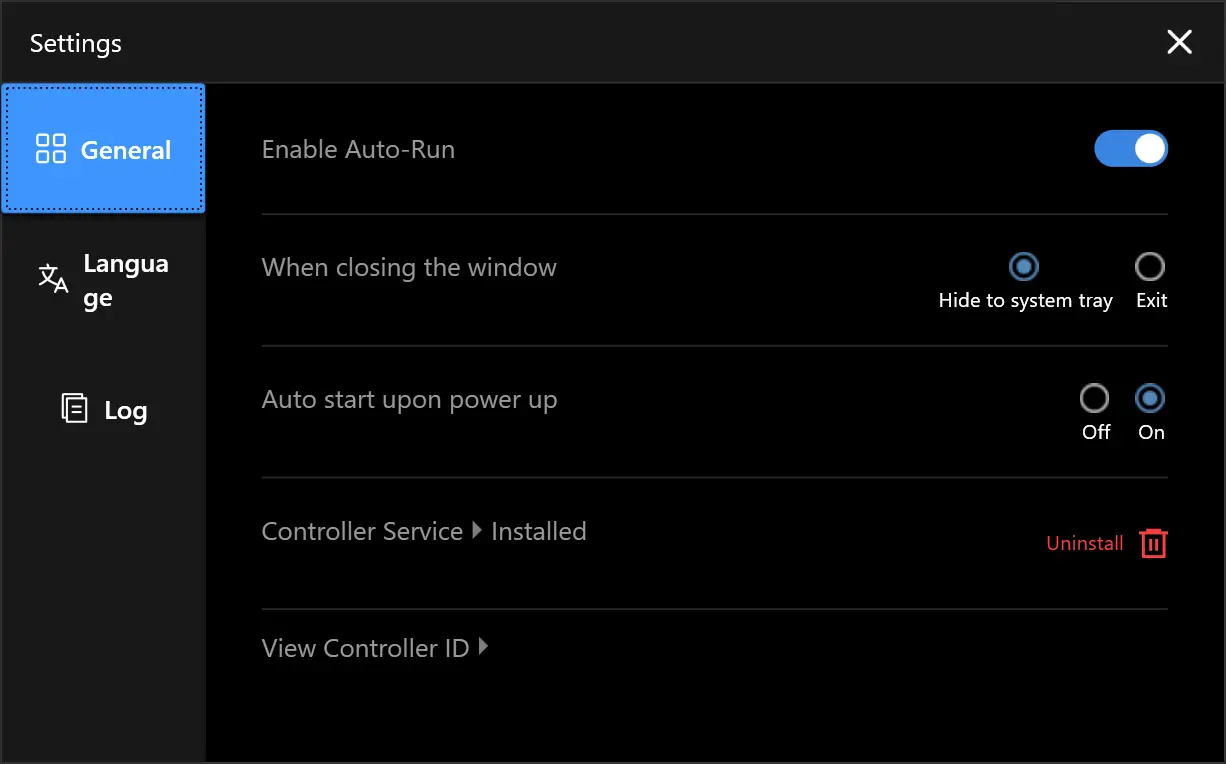Click the Controller Service label
The height and width of the screenshot is (764, 1226).
362,531
